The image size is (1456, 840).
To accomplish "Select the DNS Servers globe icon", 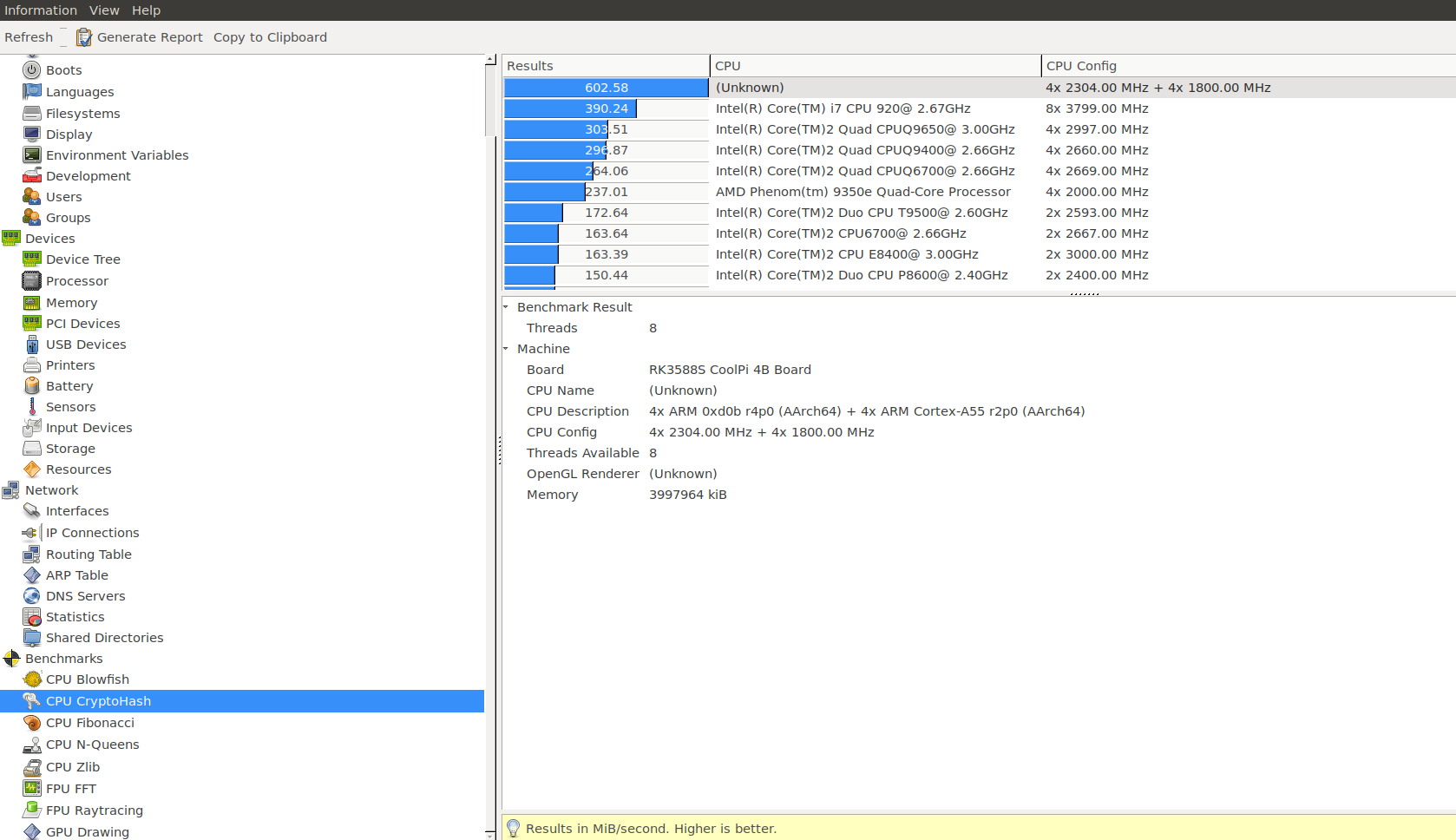I will (x=32, y=596).
